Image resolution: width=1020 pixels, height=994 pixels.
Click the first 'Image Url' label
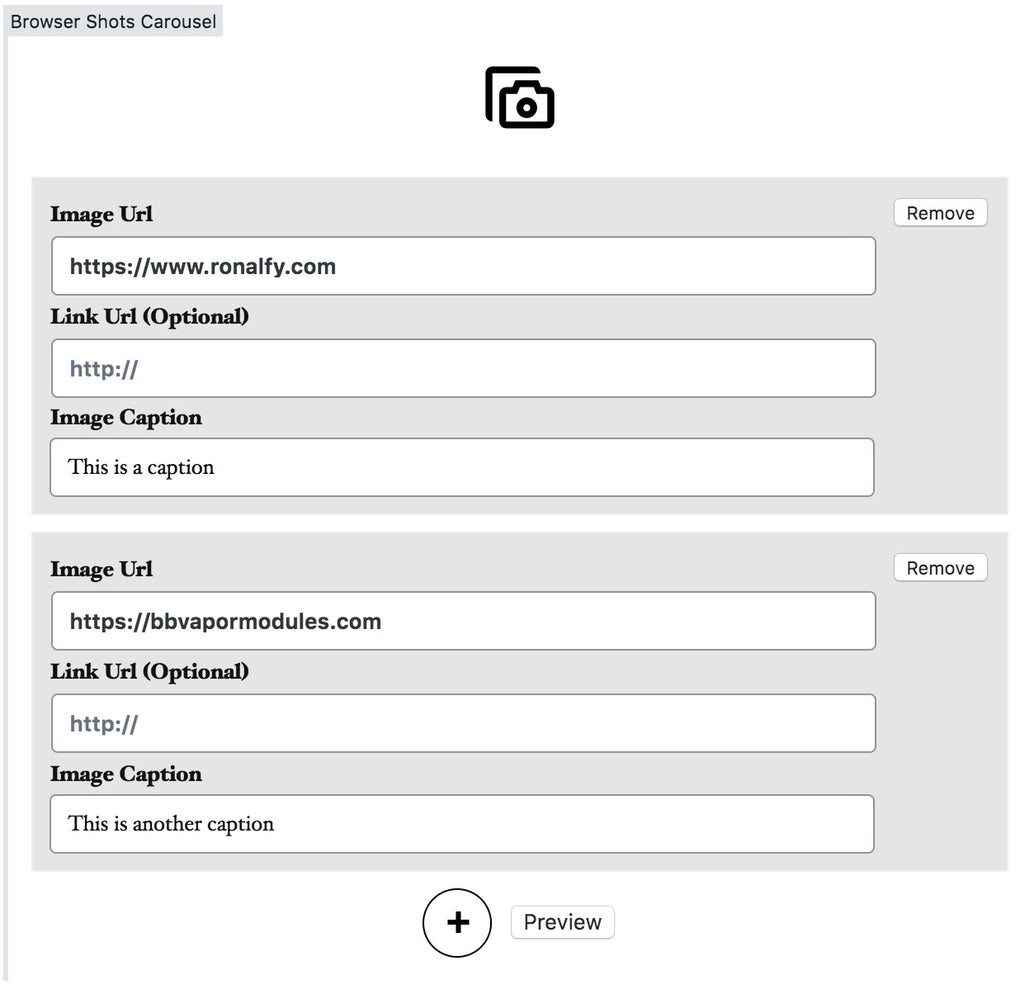click(x=101, y=214)
